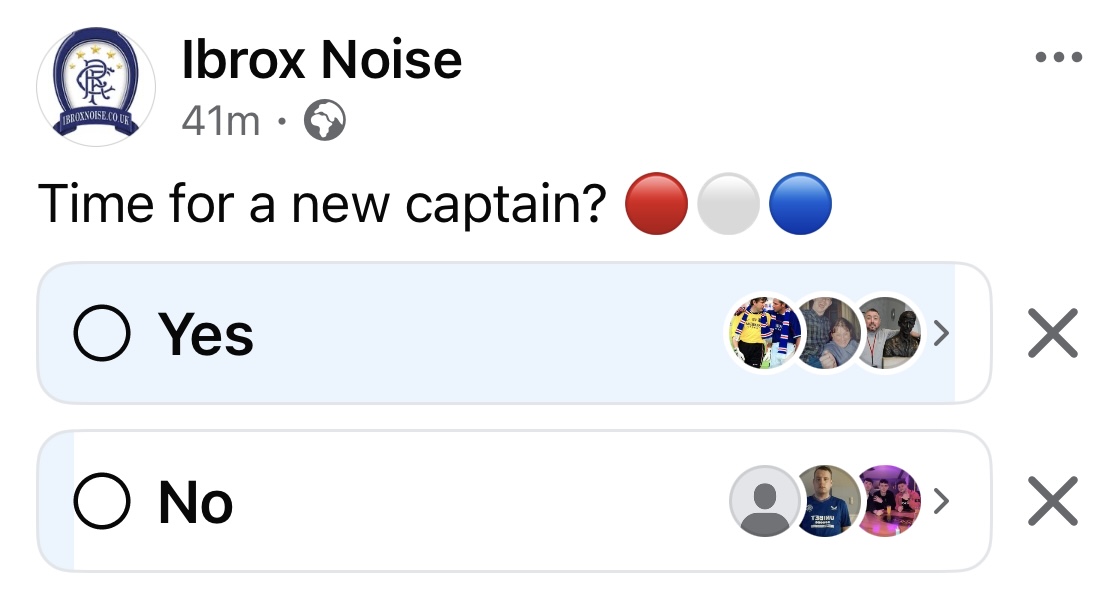Click the globe public audience icon
1113x590 pixels.
click(x=324, y=120)
